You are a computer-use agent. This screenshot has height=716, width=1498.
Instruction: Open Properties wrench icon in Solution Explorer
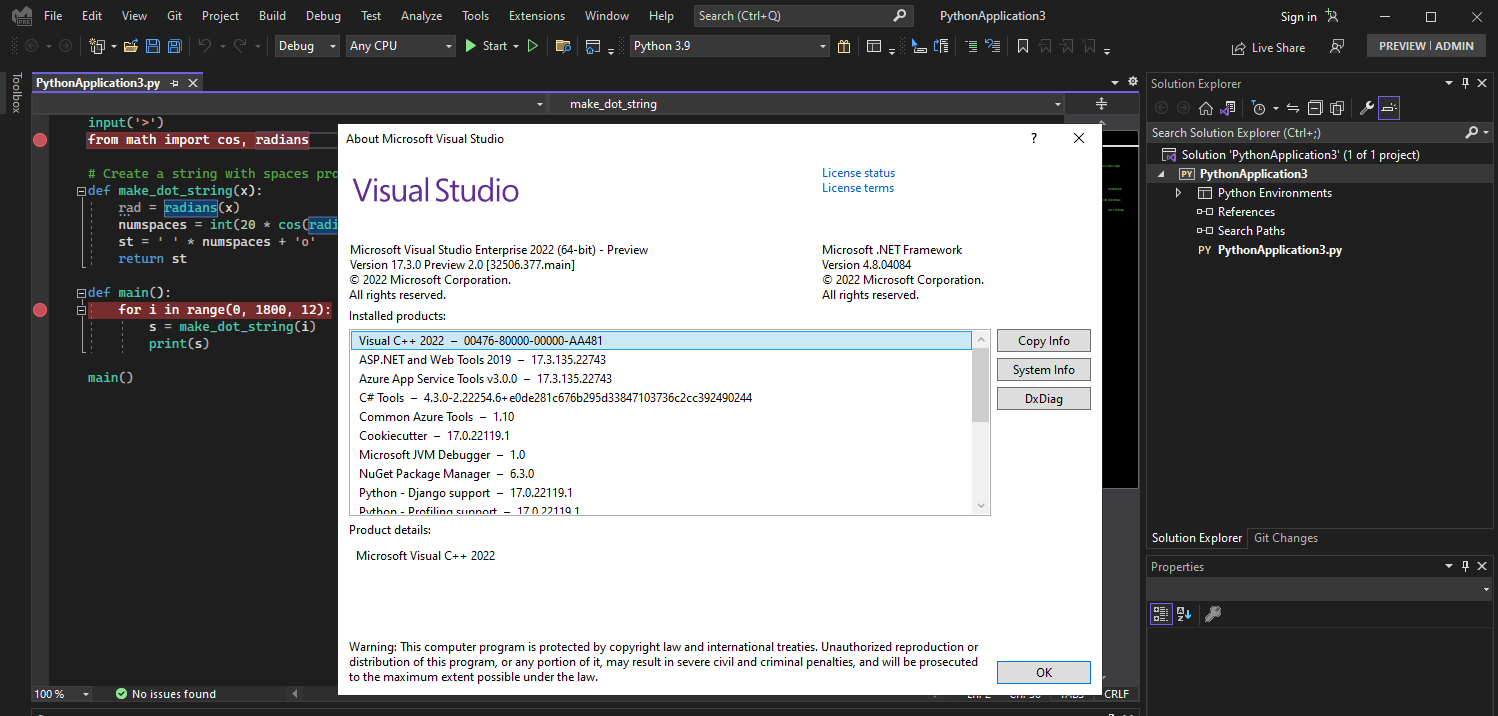point(1366,108)
